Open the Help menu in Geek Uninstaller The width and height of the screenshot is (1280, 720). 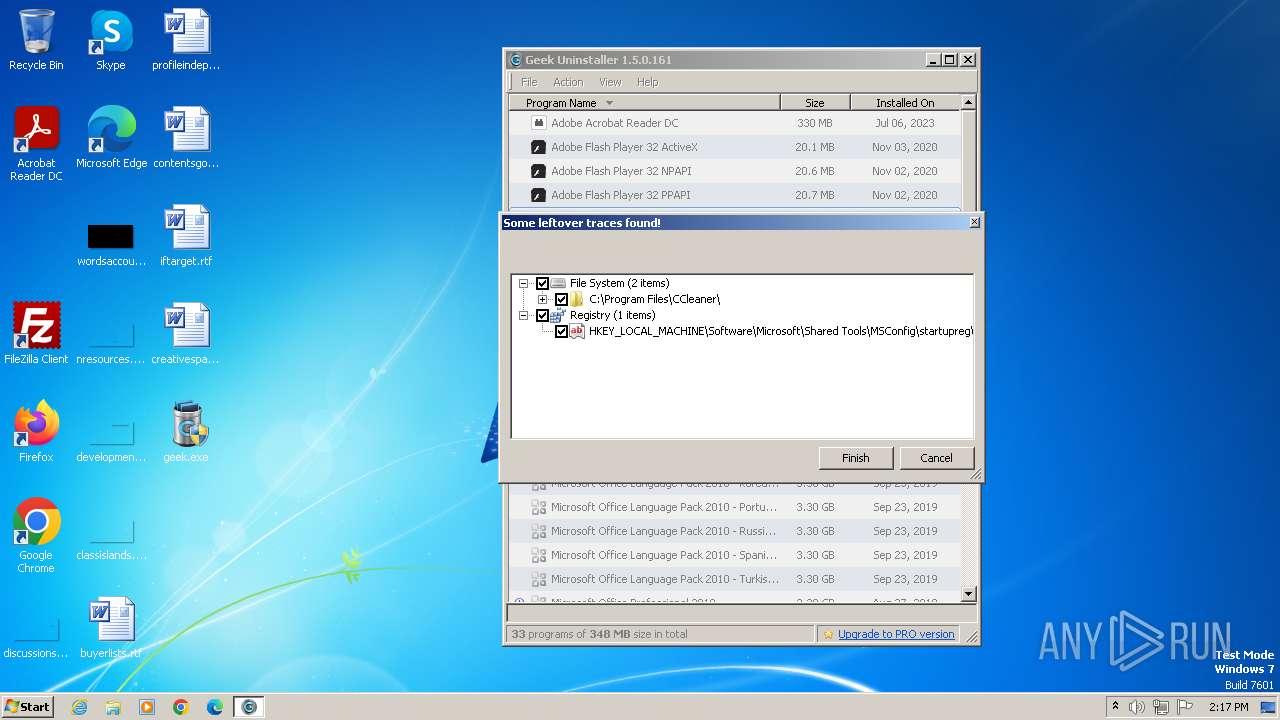(x=647, y=82)
